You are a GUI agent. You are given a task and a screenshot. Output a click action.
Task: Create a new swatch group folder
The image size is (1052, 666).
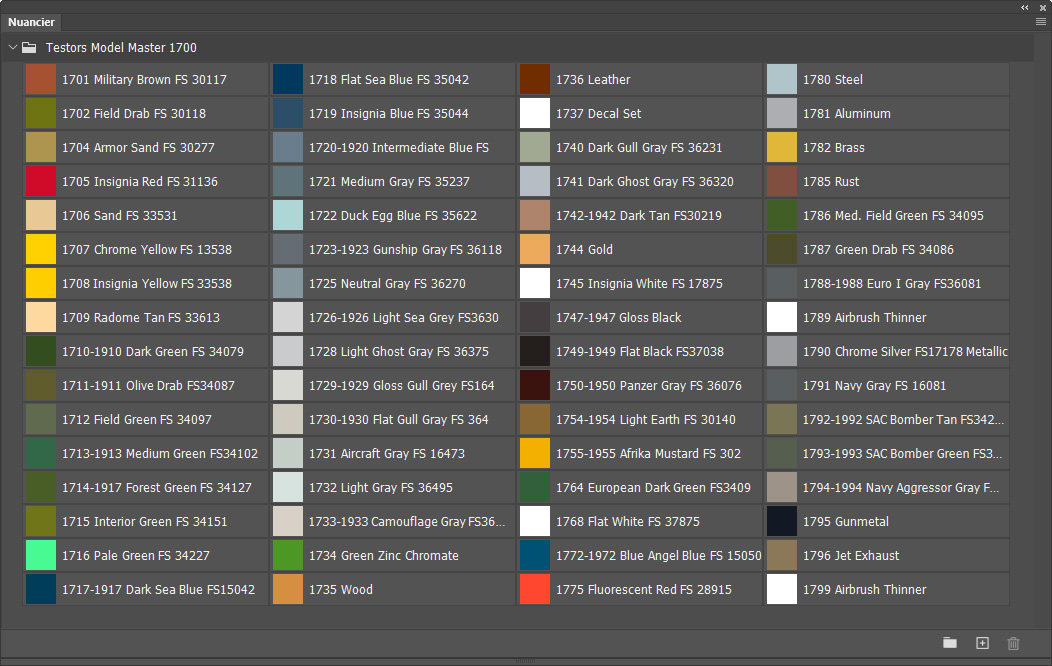pyautogui.click(x=950, y=643)
